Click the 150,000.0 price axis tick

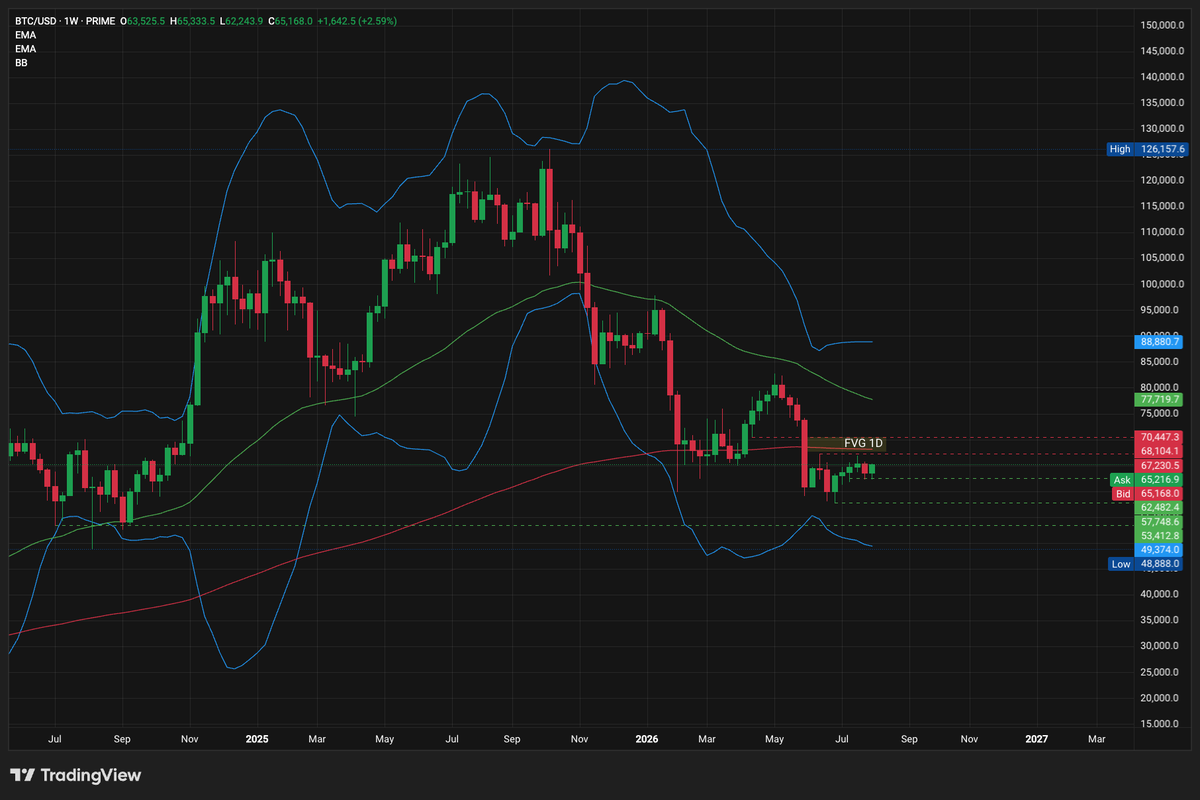pos(1162,25)
